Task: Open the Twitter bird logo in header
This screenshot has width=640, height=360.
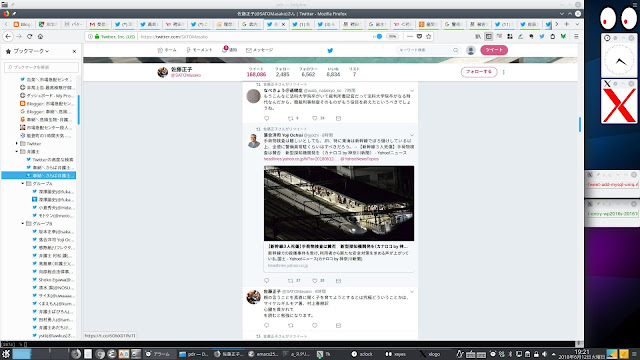Action: [x=330, y=50]
